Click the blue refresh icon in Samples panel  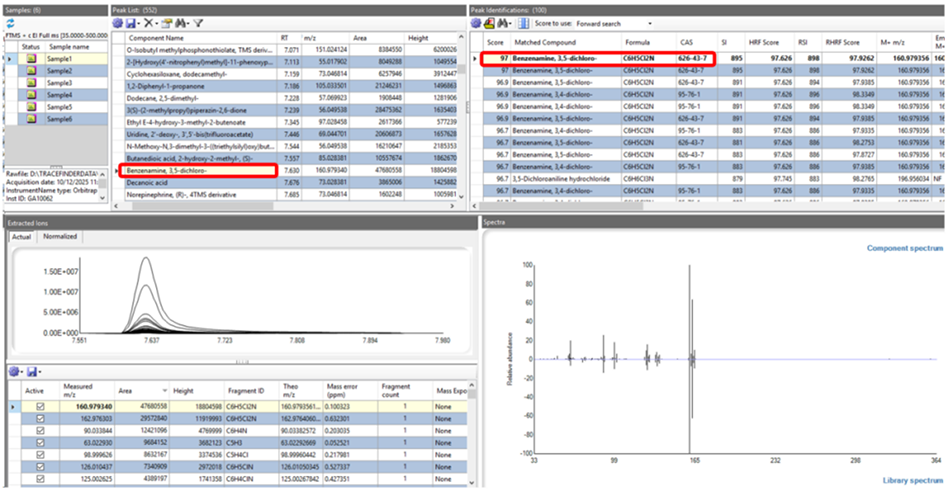pyautogui.click(x=10, y=24)
